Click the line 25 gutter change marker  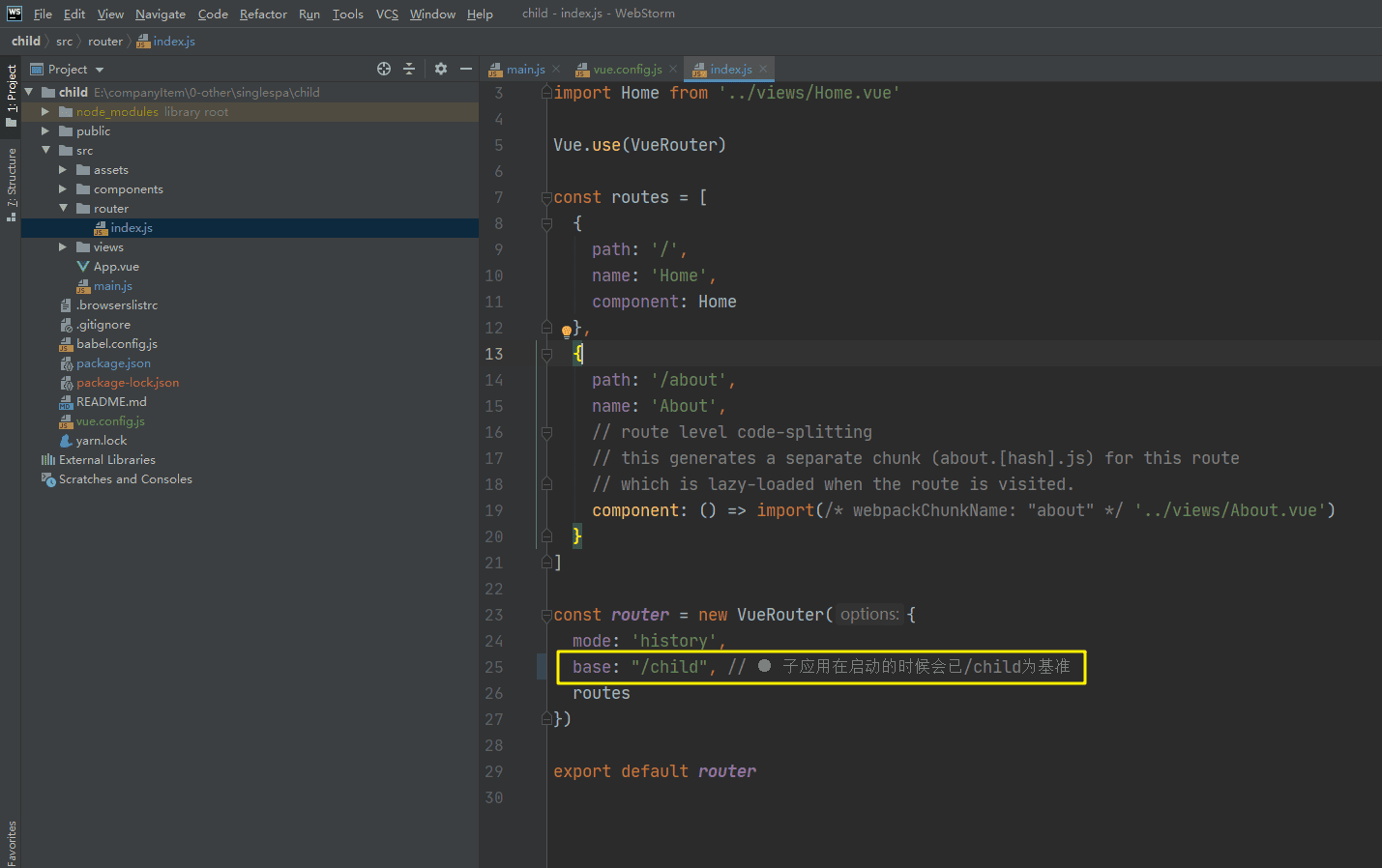coord(542,667)
